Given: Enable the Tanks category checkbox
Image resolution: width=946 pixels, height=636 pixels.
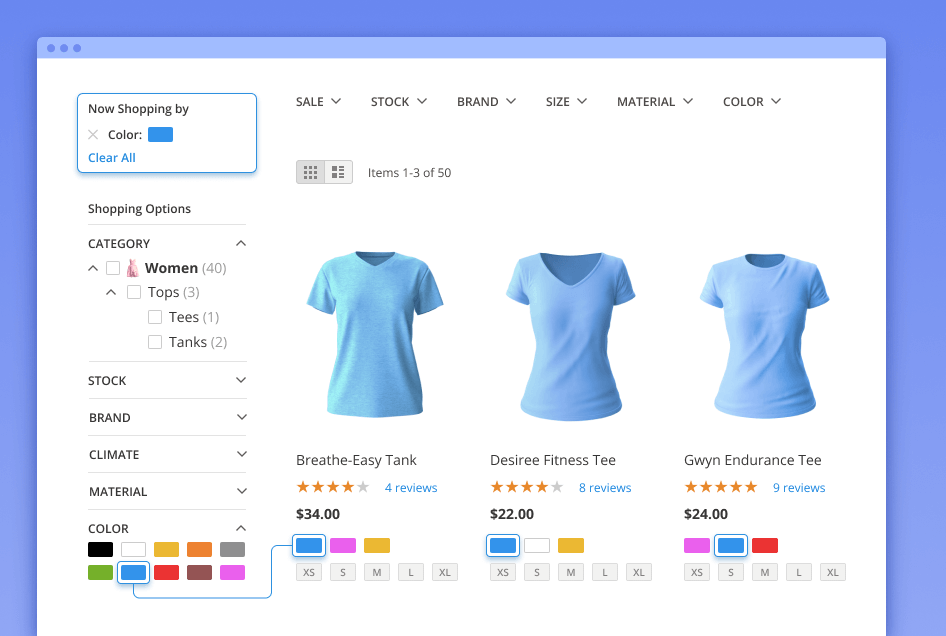Looking at the screenshot, I should [155, 342].
